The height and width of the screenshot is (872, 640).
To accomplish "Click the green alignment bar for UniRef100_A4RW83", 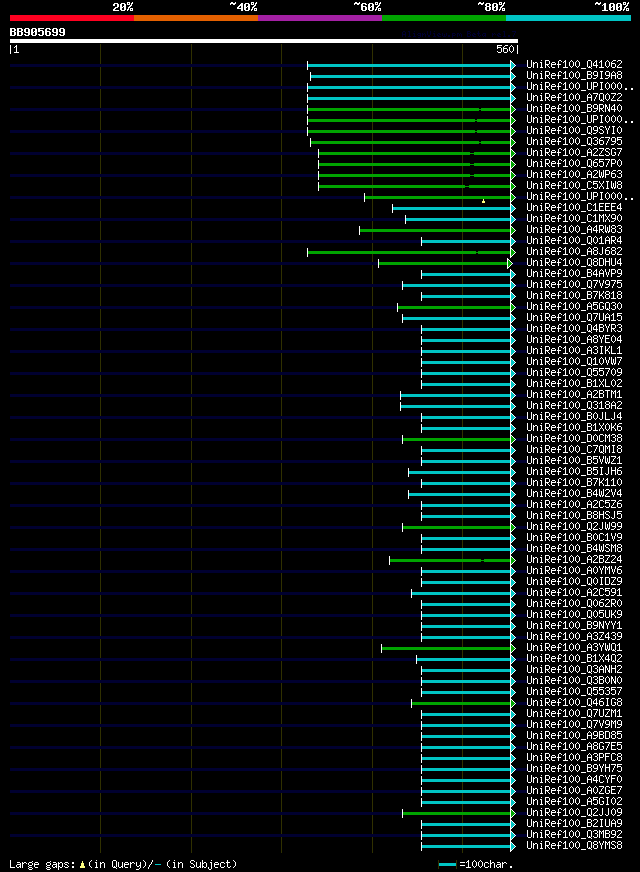I will coord(438,231).
